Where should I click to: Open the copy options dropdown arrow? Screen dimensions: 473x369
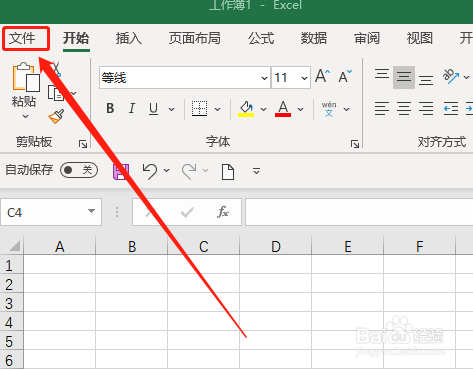74,93
